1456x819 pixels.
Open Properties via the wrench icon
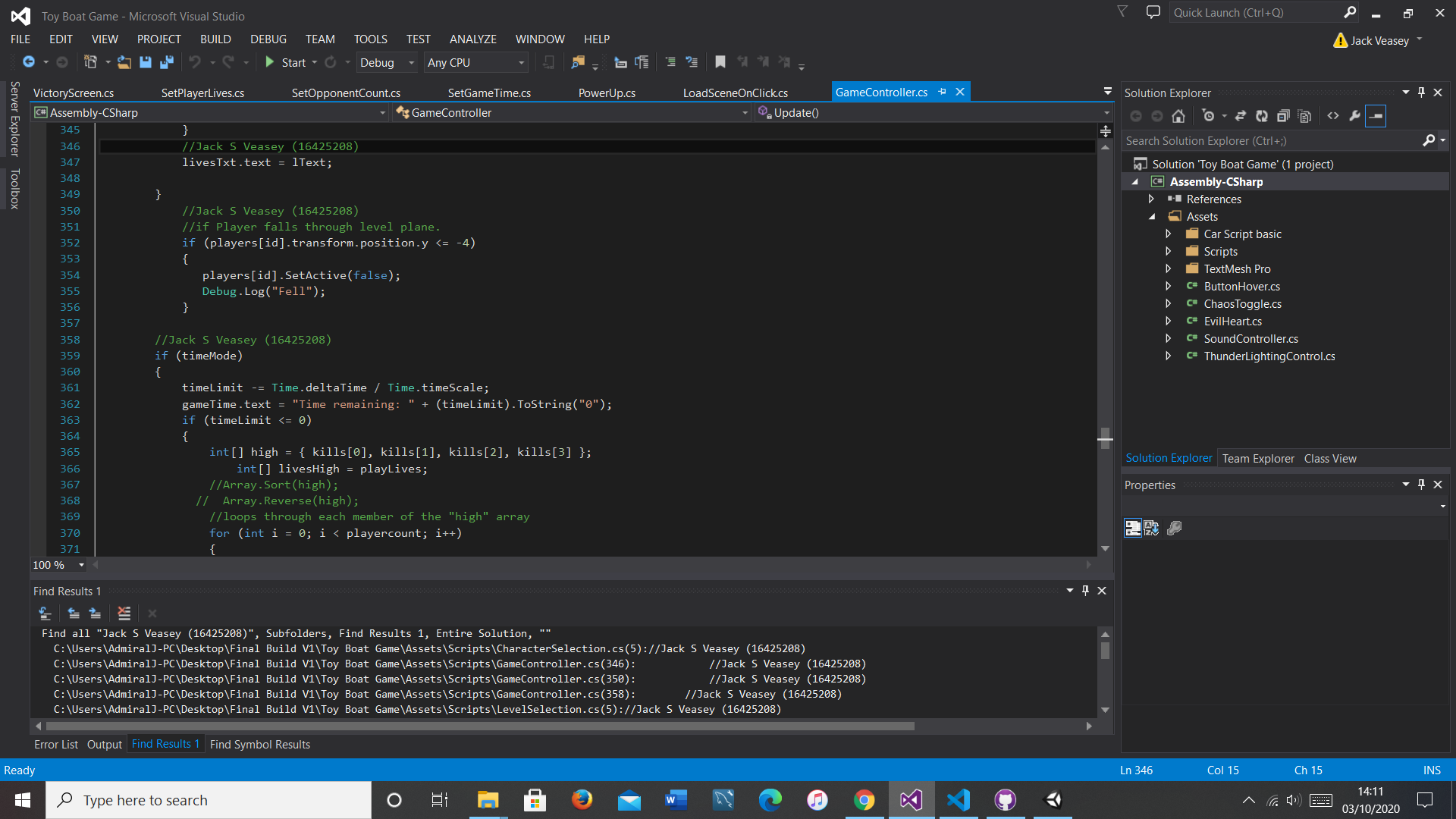pos(1354,116)
